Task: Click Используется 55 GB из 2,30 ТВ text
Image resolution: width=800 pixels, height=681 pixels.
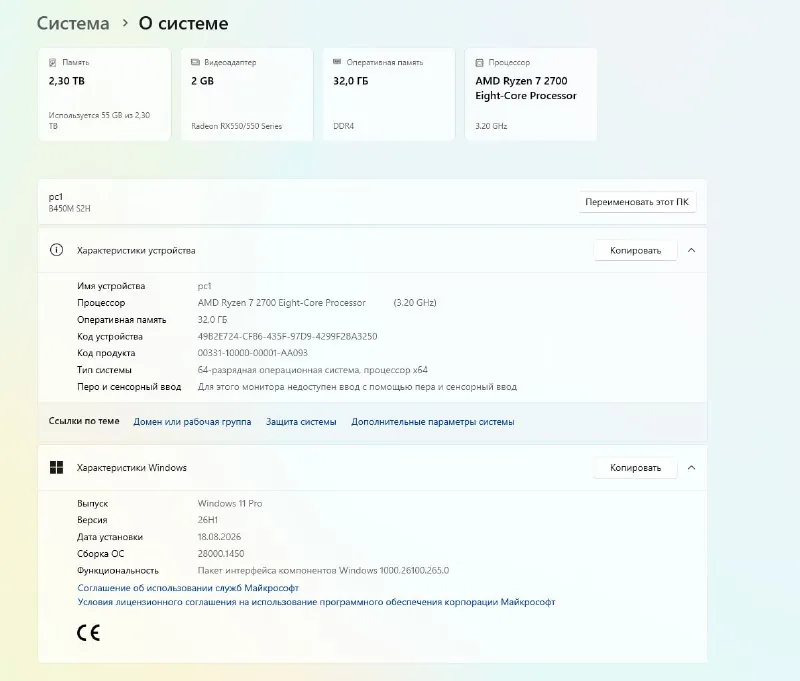Action: coord(99,120)
